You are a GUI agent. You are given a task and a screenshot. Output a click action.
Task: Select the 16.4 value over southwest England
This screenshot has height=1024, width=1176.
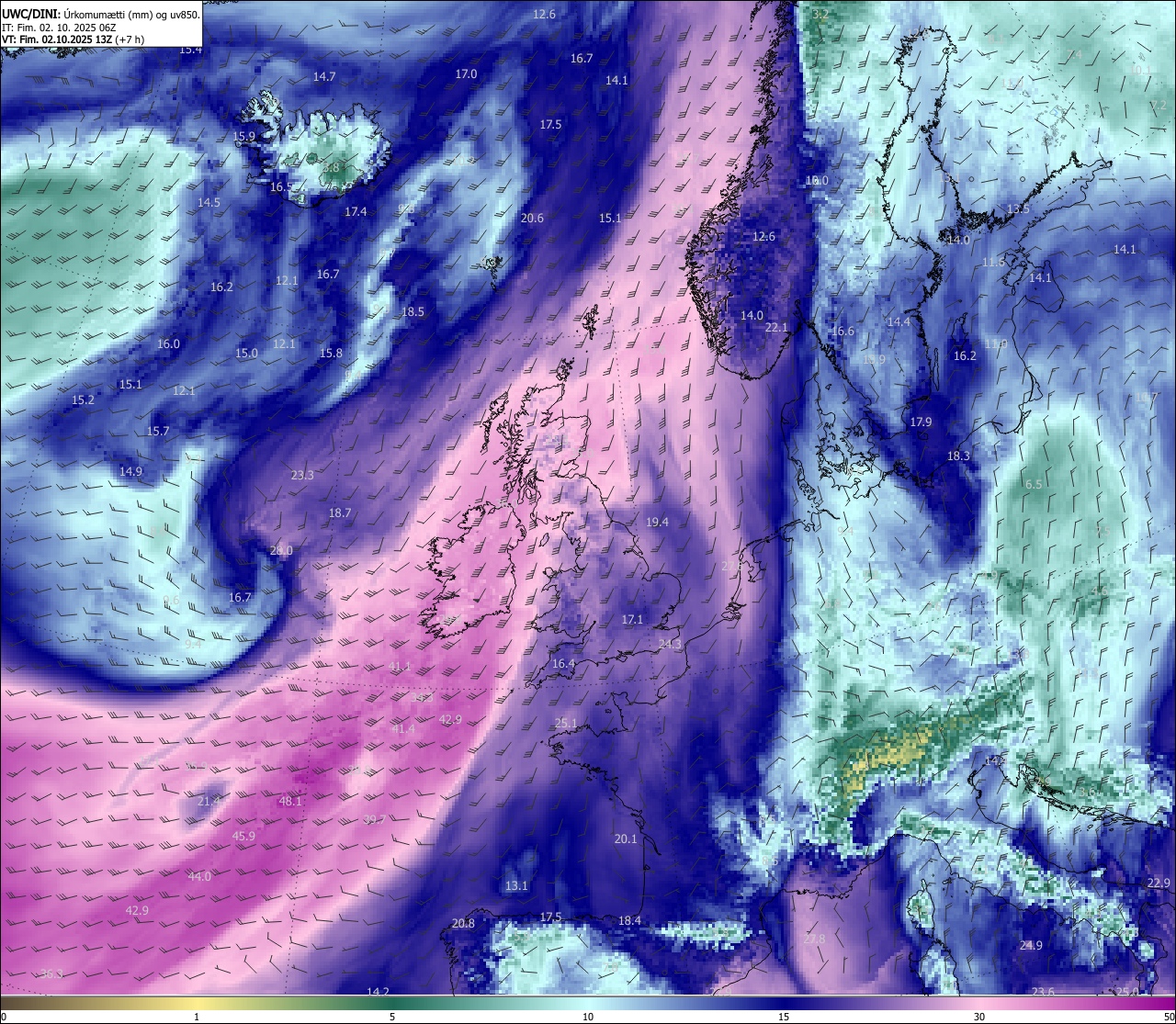[563, 663]
